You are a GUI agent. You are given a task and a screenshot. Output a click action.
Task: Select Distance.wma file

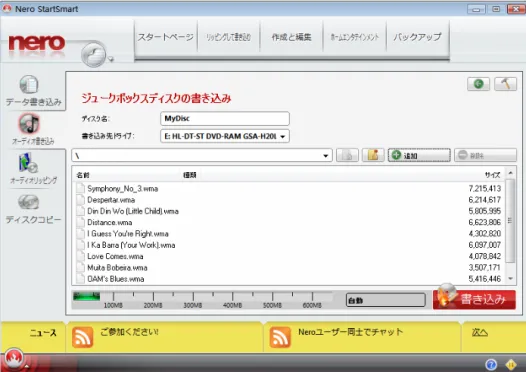pos(109,222)
